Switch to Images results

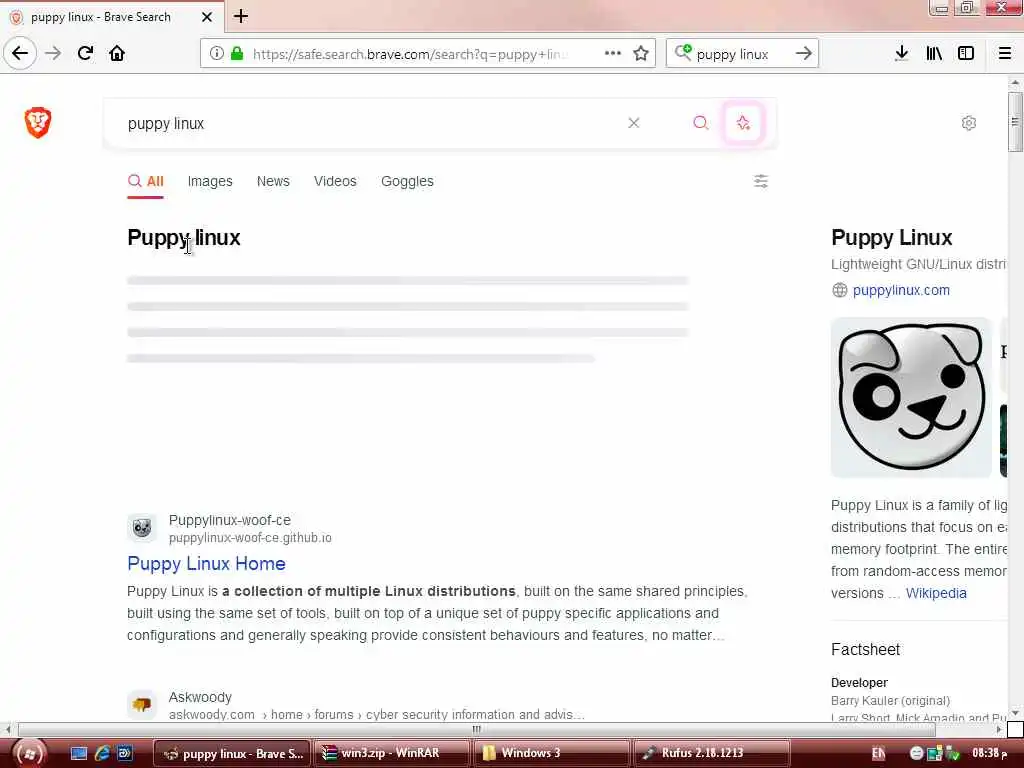210,182
